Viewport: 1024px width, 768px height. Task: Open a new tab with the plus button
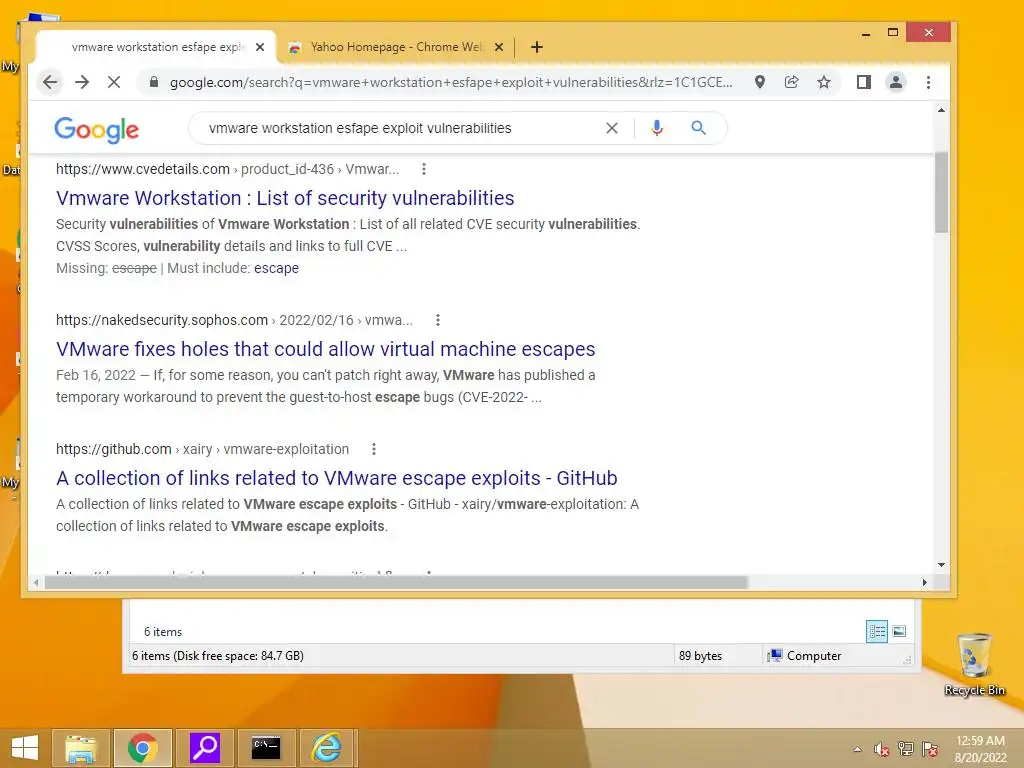click(x=537, y=47)
